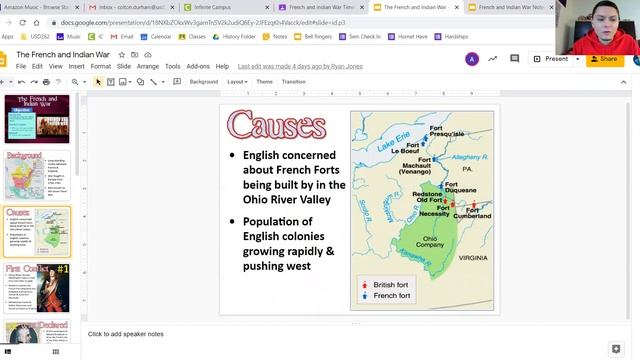Image resolution: width=640 pixels, height=360 pixels.
Task: Click the yellow Share button
Action: (604, 59)
